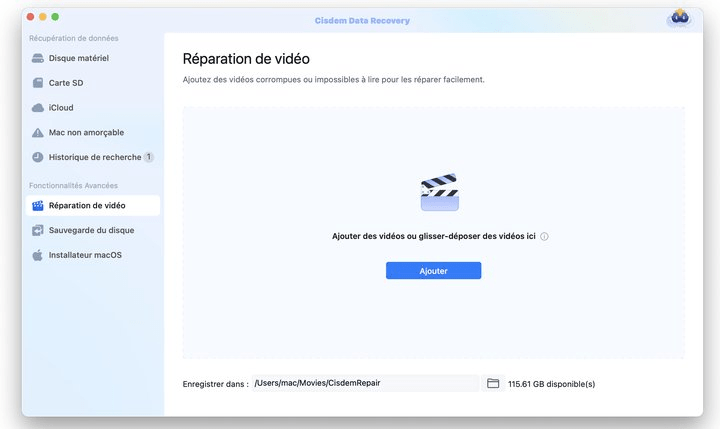Click the account avatar icon at top right

click(680, 18)
